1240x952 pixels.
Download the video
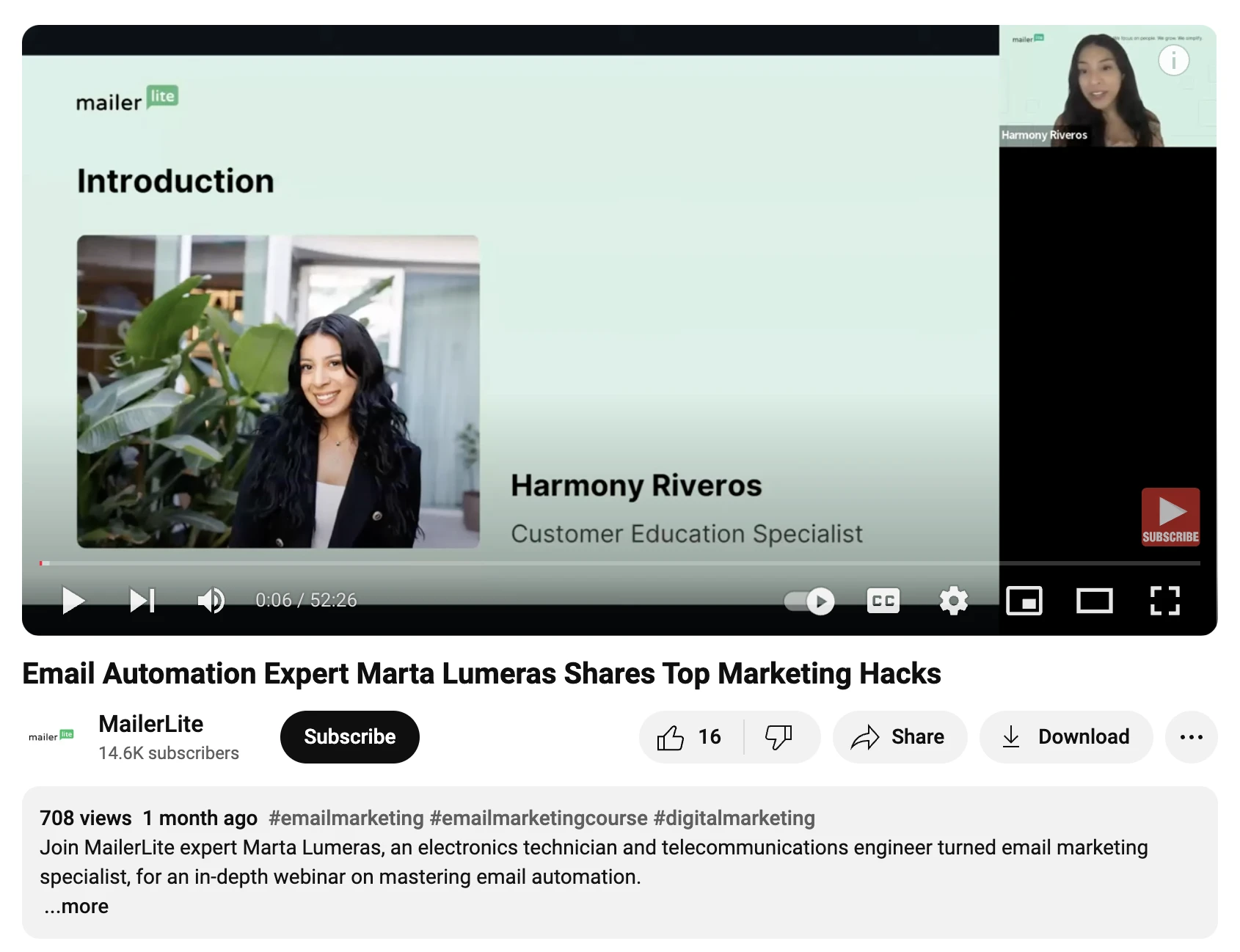click(x=1066, y=737)
